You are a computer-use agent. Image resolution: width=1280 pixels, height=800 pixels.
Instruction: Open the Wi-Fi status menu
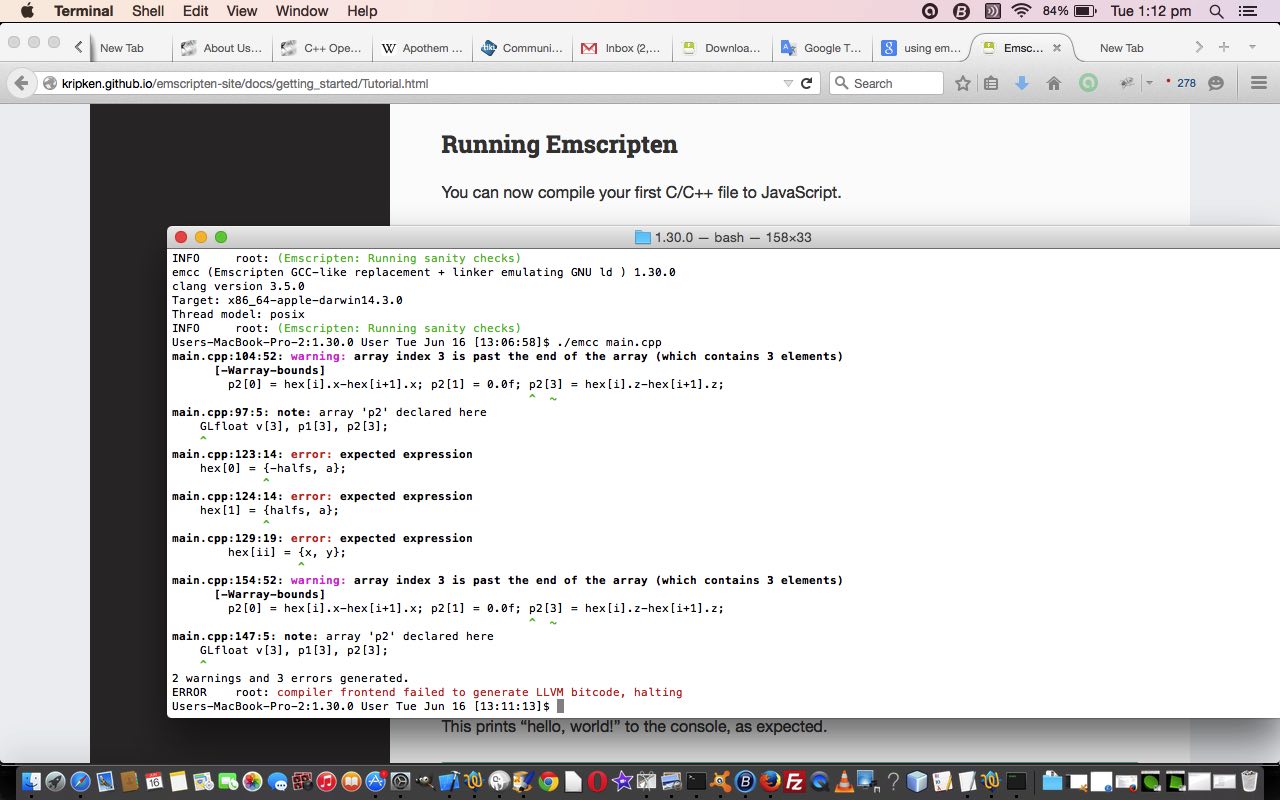point(1021,11)
